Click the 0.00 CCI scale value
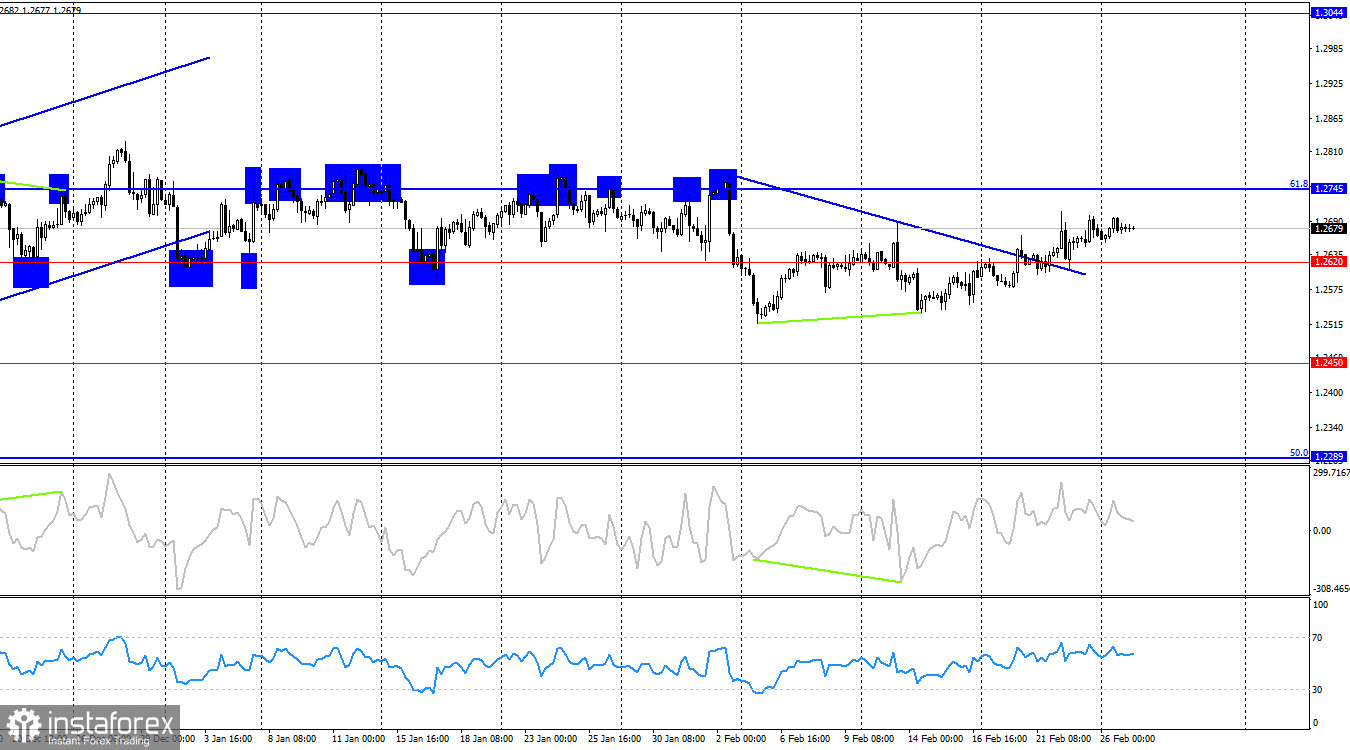 pyautogui.click(x=1322, y=531)
